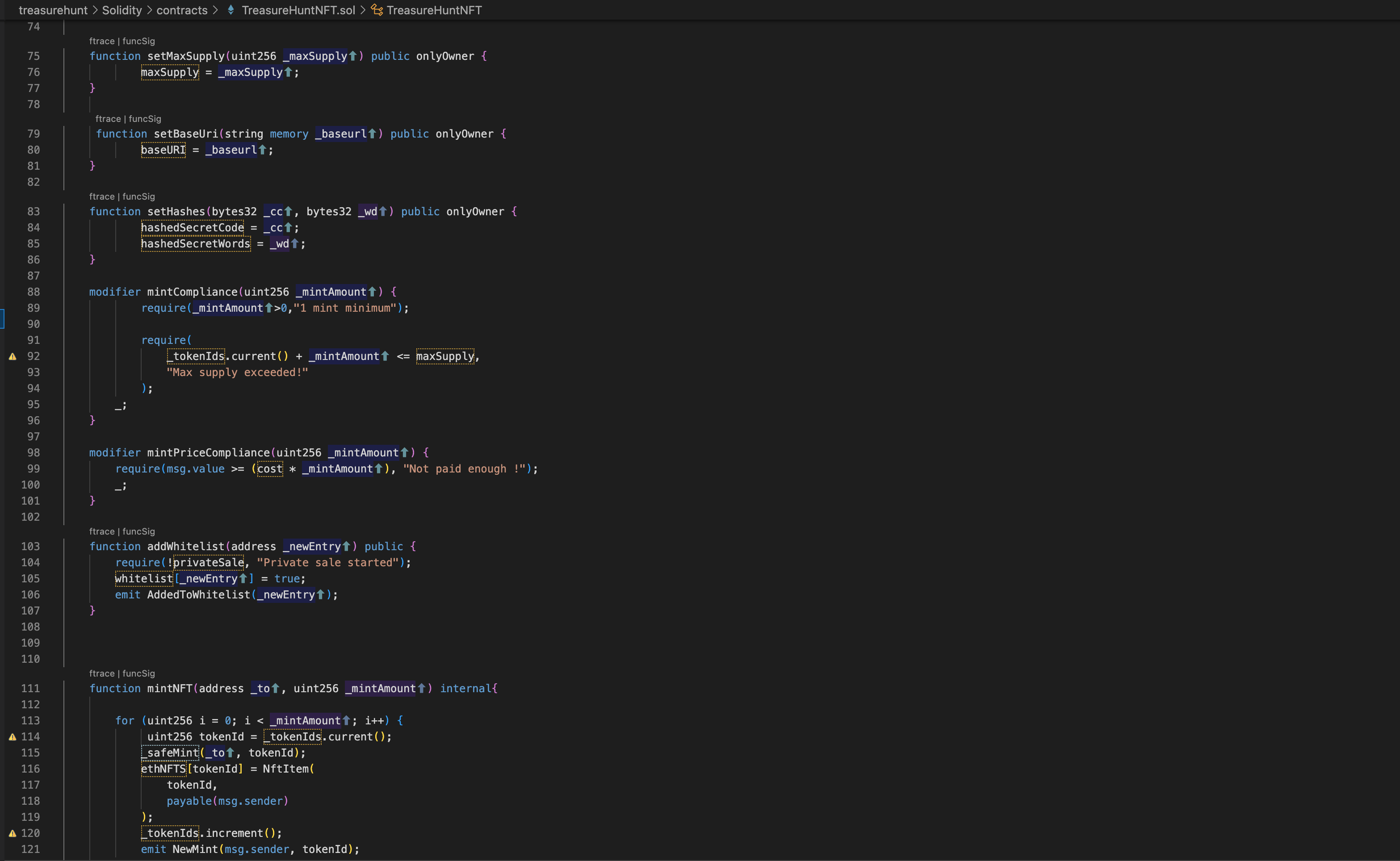Click line number 103 in the gutter
The image size is (1400, 861).
(30, 547)
